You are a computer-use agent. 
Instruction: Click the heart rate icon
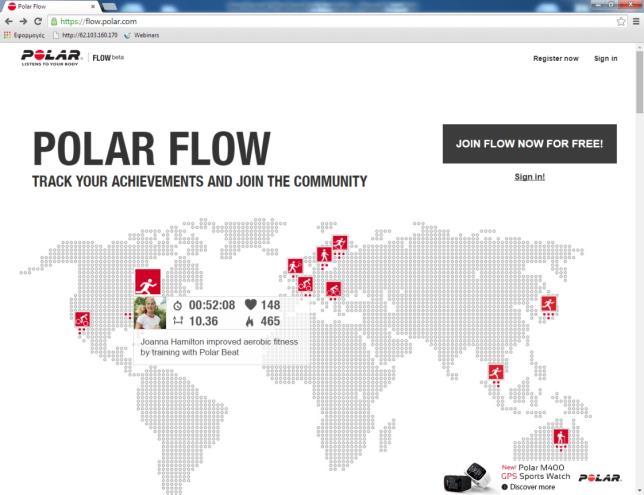point(251,304)
